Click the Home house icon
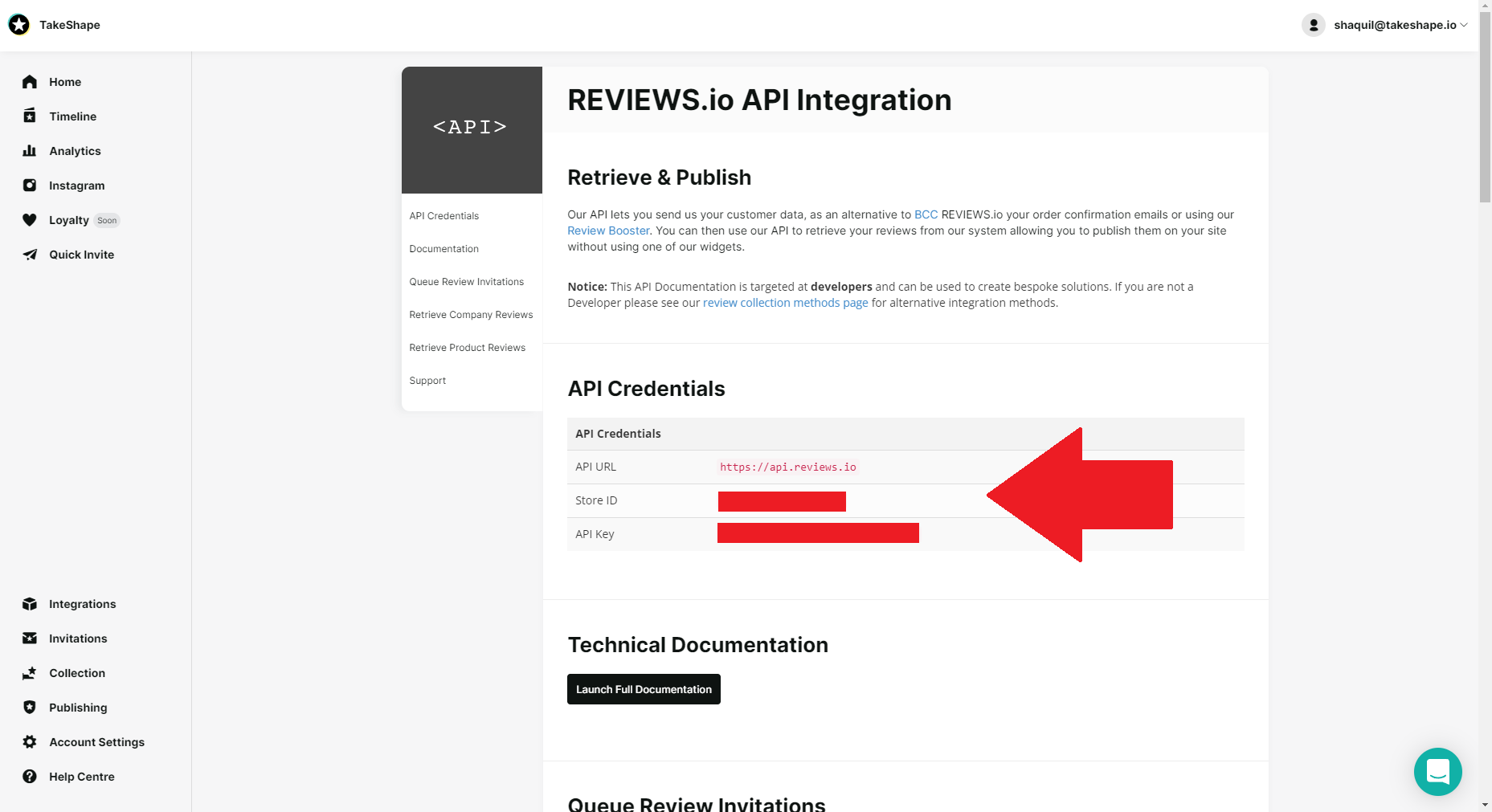Viewport: 1492px width, 812px height. point(30,82)
